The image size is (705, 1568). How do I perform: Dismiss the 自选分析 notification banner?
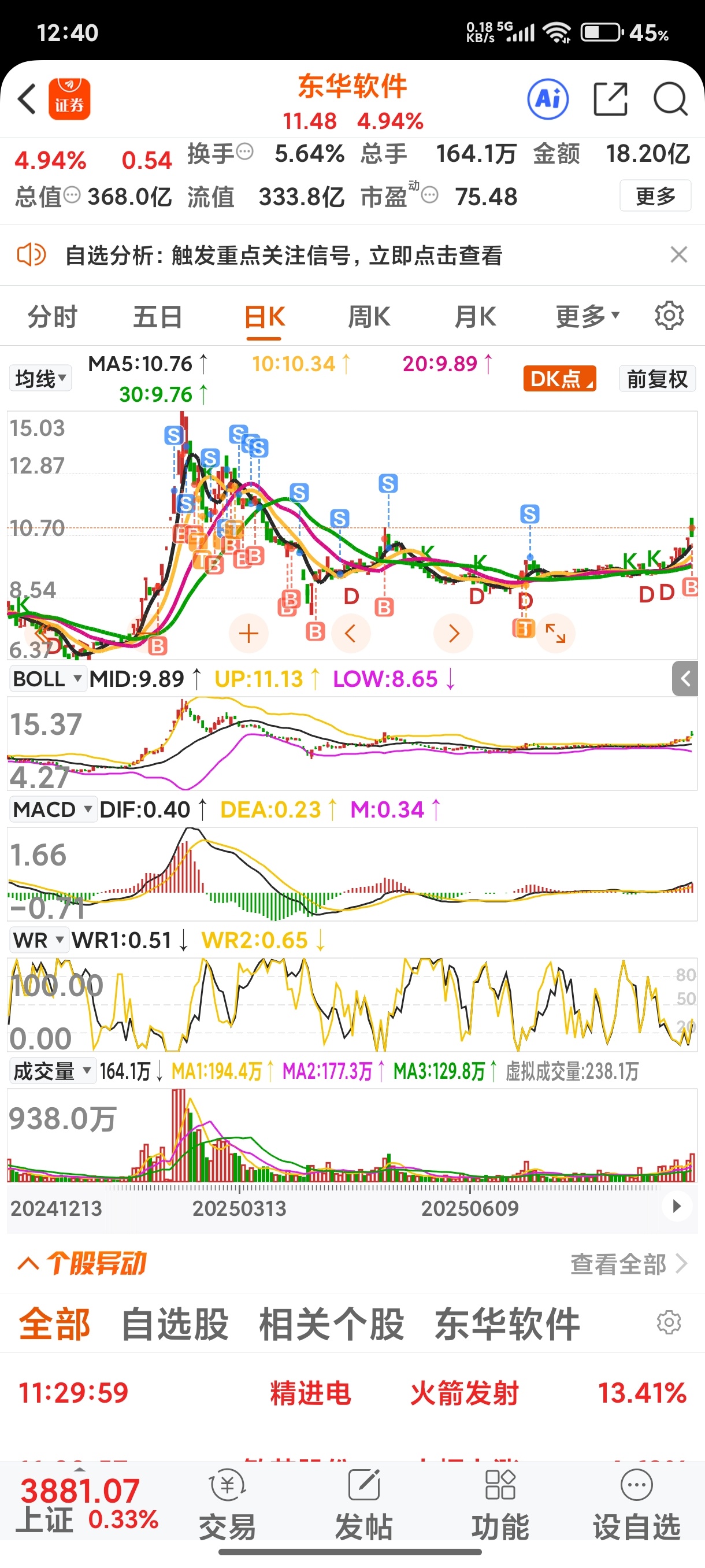[x=678, y=254]
